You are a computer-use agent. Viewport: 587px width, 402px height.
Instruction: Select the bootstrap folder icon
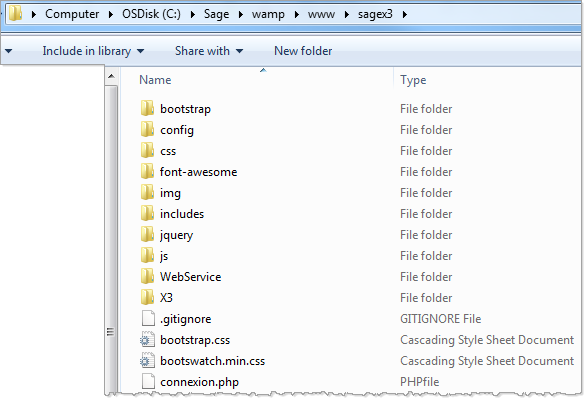(x=147, y=109)
